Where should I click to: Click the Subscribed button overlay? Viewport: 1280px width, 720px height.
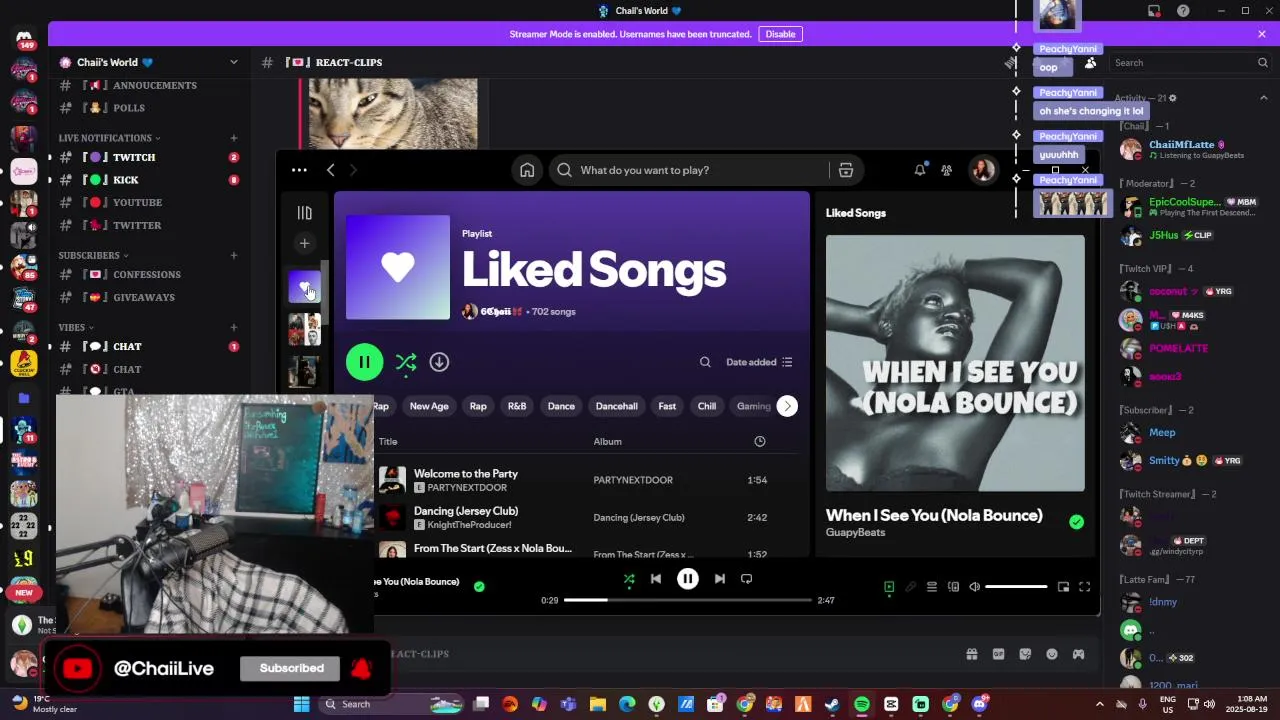[292, 669]
